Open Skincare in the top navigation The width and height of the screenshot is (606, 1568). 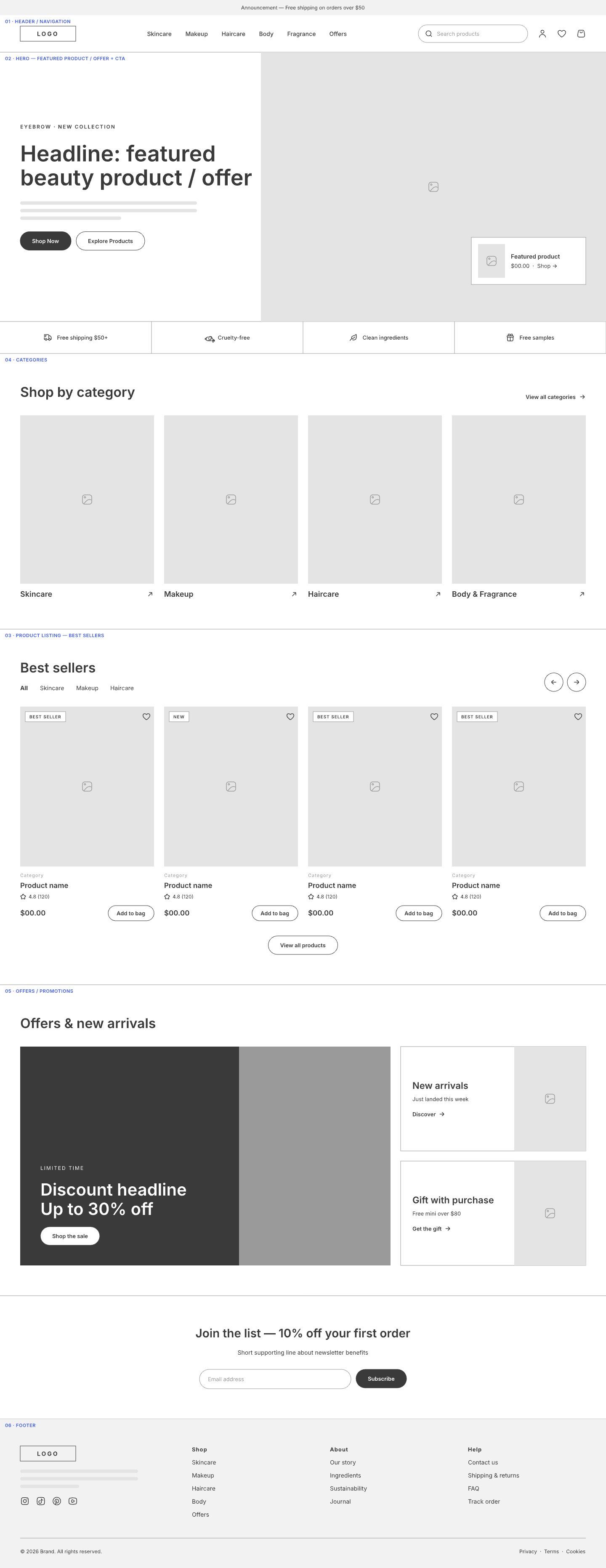159,34
